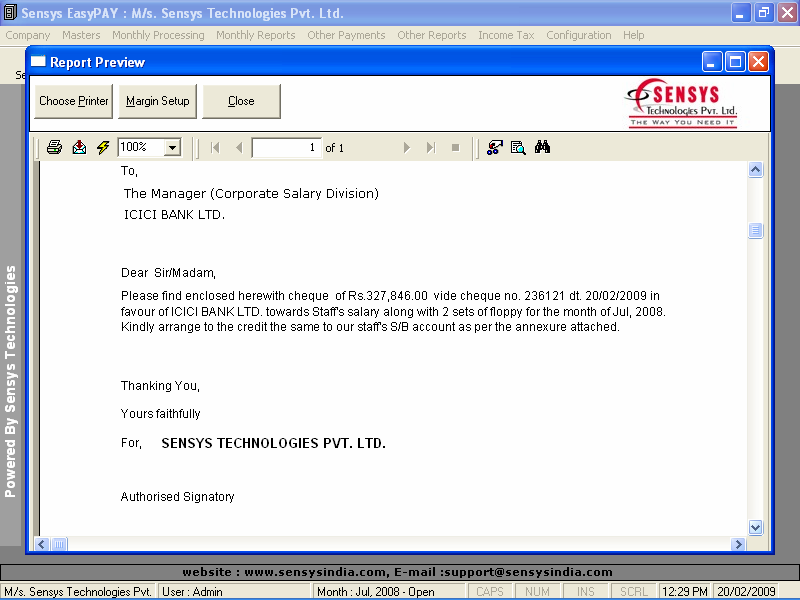Viewport: 800px width, 600px height.
Task: Click the Margin Setup button
Action: coord(157,101)
